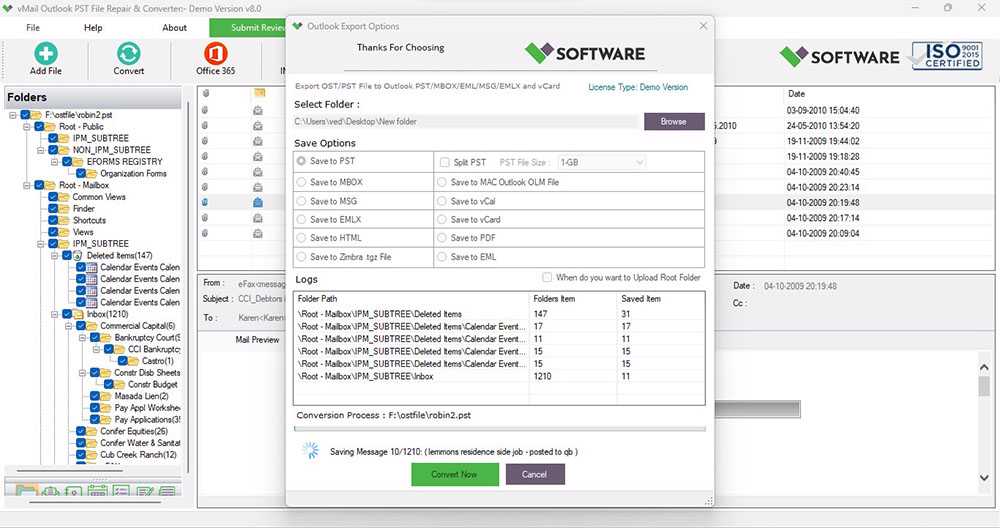Choose the Save to EMLX option

301,219
